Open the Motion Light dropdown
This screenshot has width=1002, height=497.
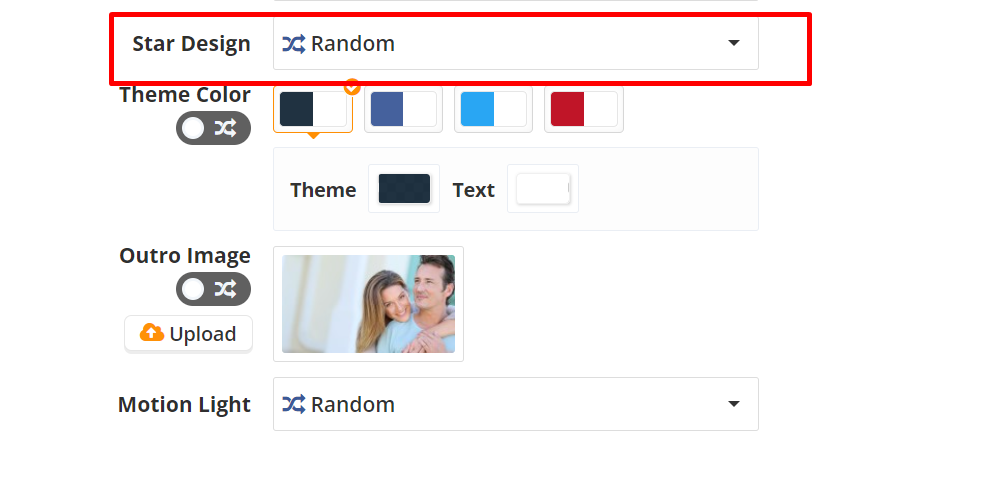(x=515, y=404)
